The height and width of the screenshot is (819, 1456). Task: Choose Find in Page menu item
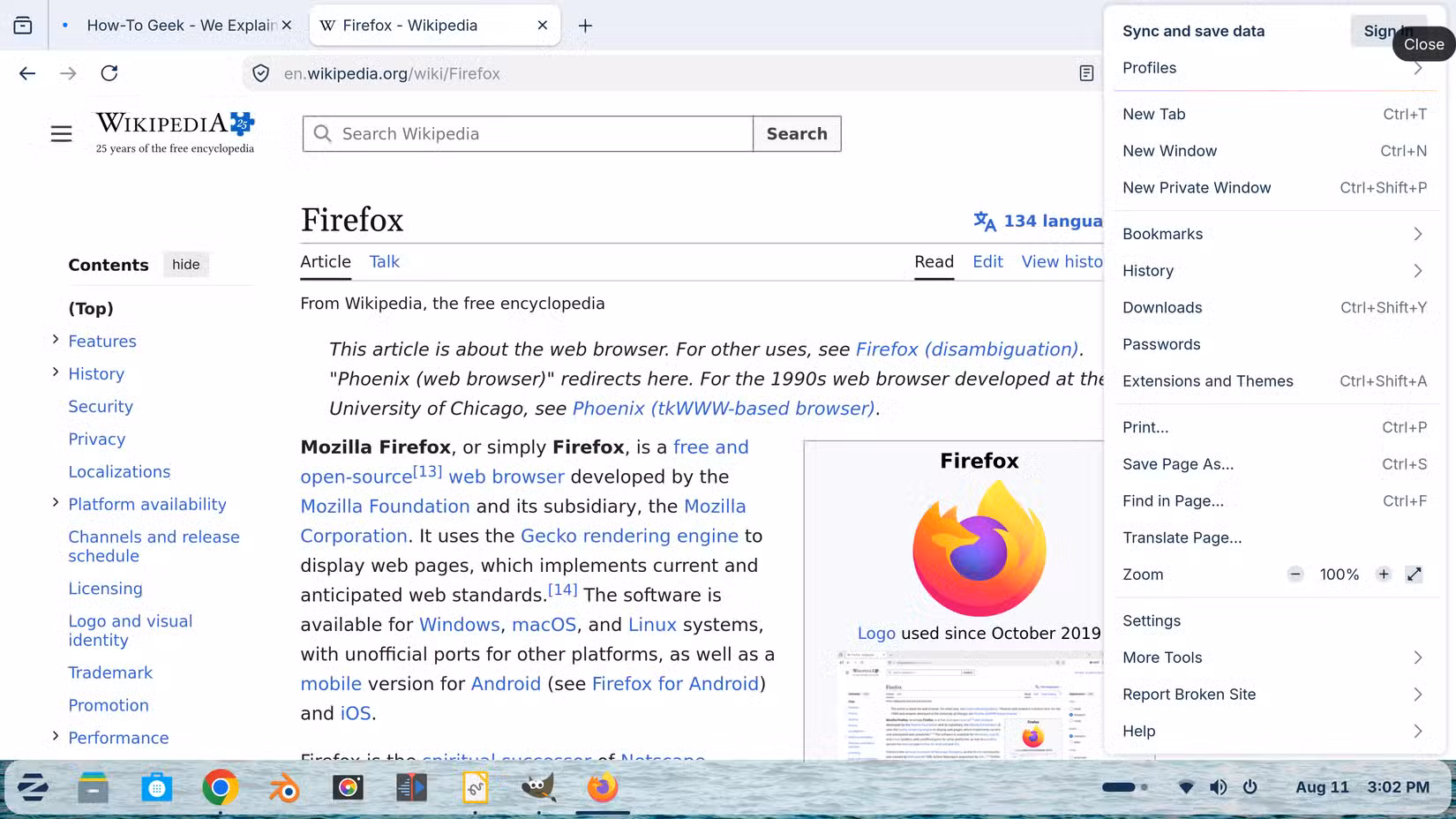(x=1273, y=501)
